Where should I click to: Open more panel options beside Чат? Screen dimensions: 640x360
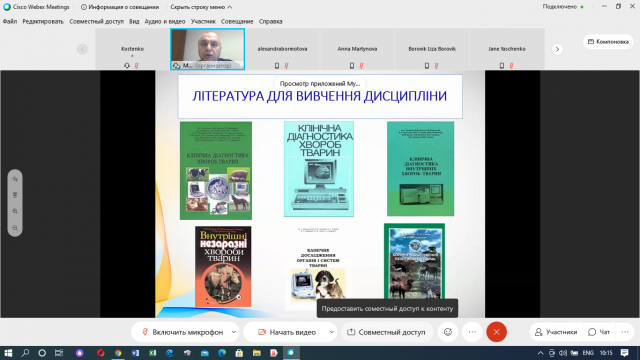(x=625, y=332)
